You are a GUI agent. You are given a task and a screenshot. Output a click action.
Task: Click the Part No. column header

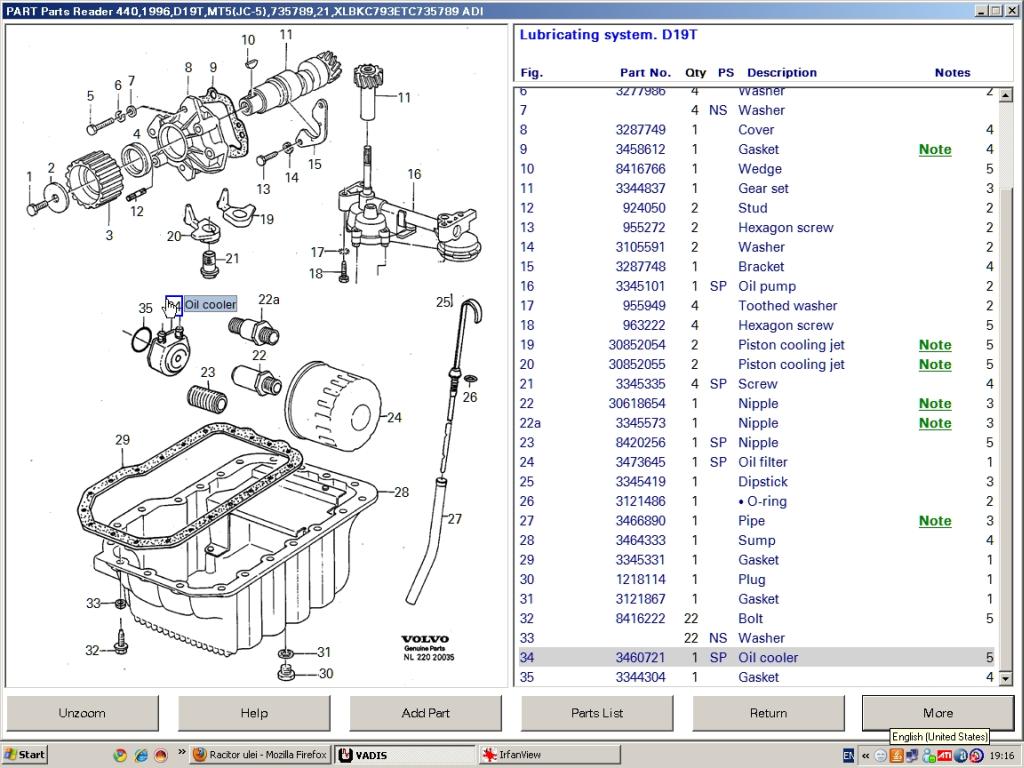(x=645, y=72)
